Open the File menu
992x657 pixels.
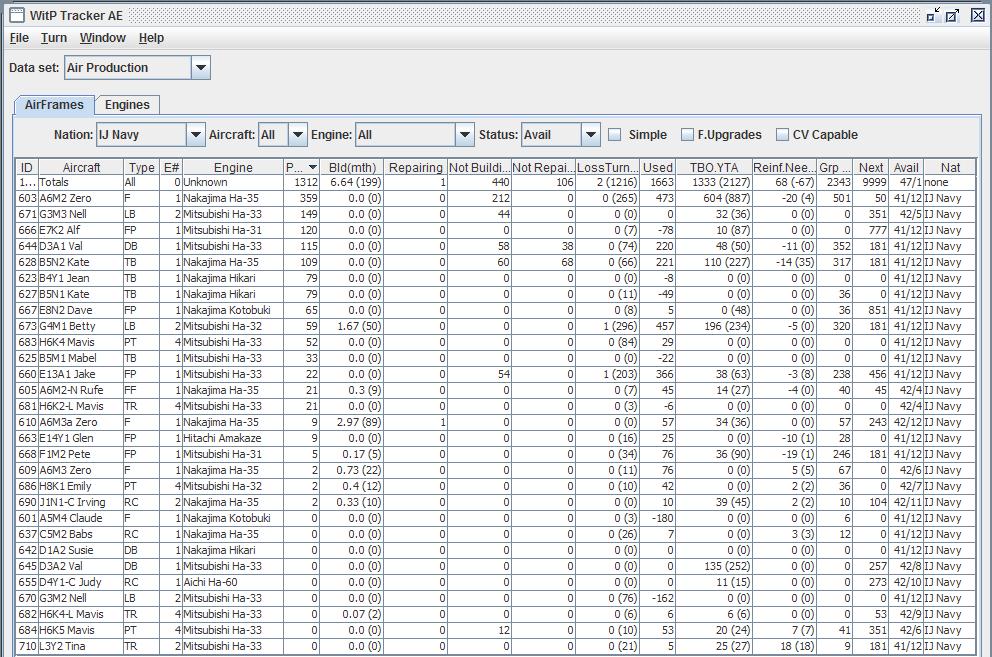(19, 38)
